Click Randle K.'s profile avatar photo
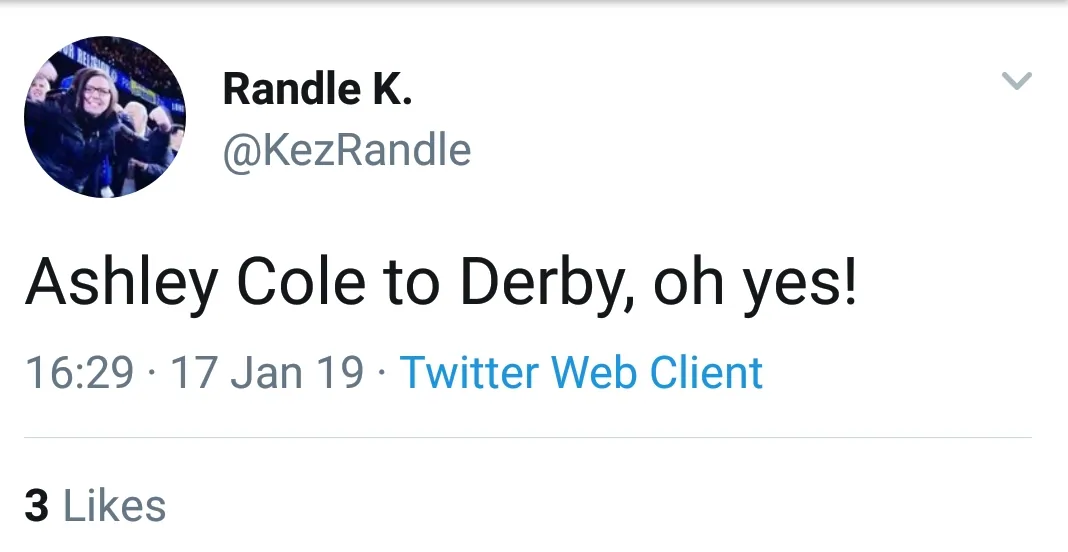The height and width of the screenshot is (552, 1068). (104, 117)
